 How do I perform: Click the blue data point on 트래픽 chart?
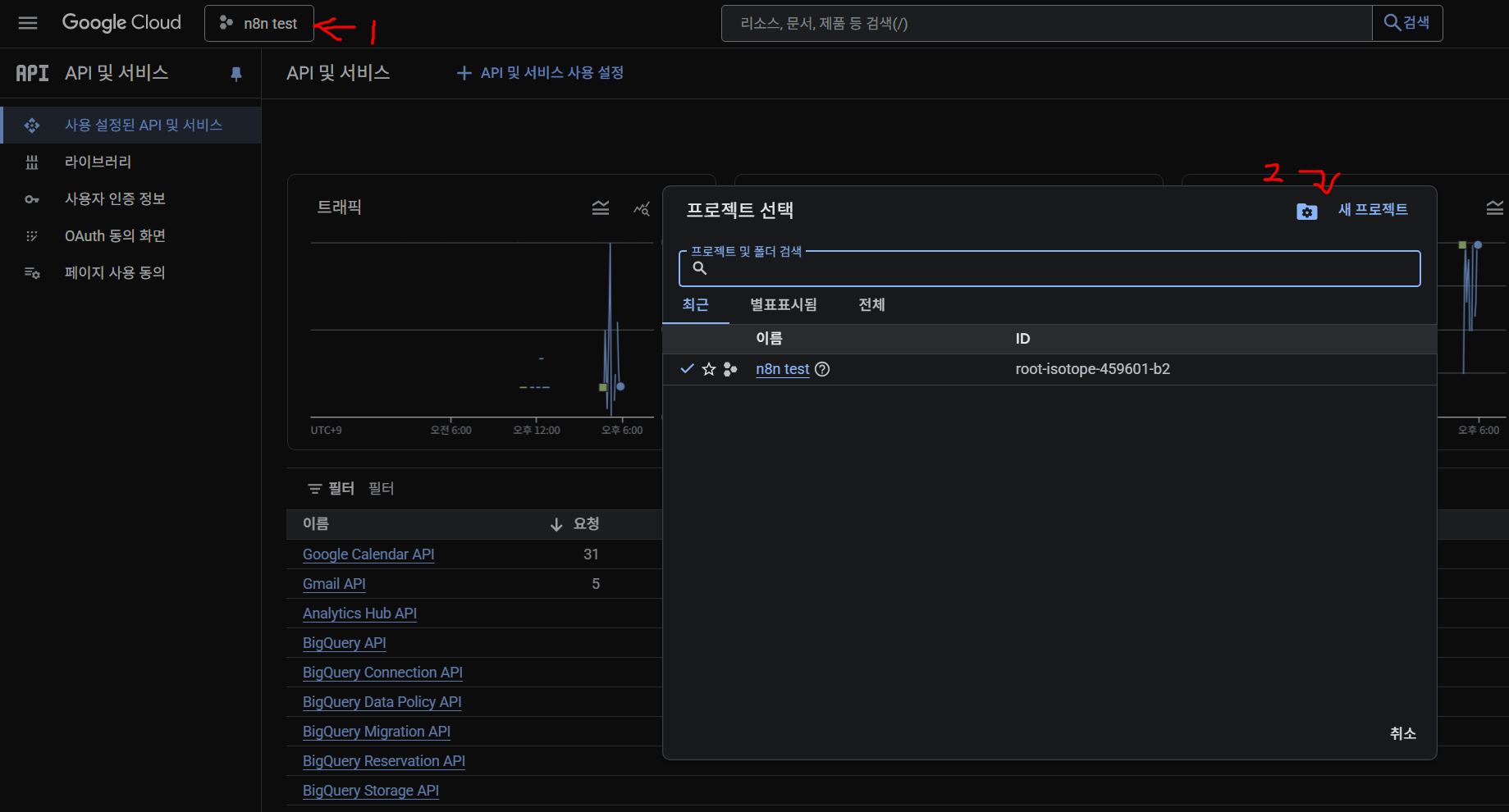[x=620, y=386]
